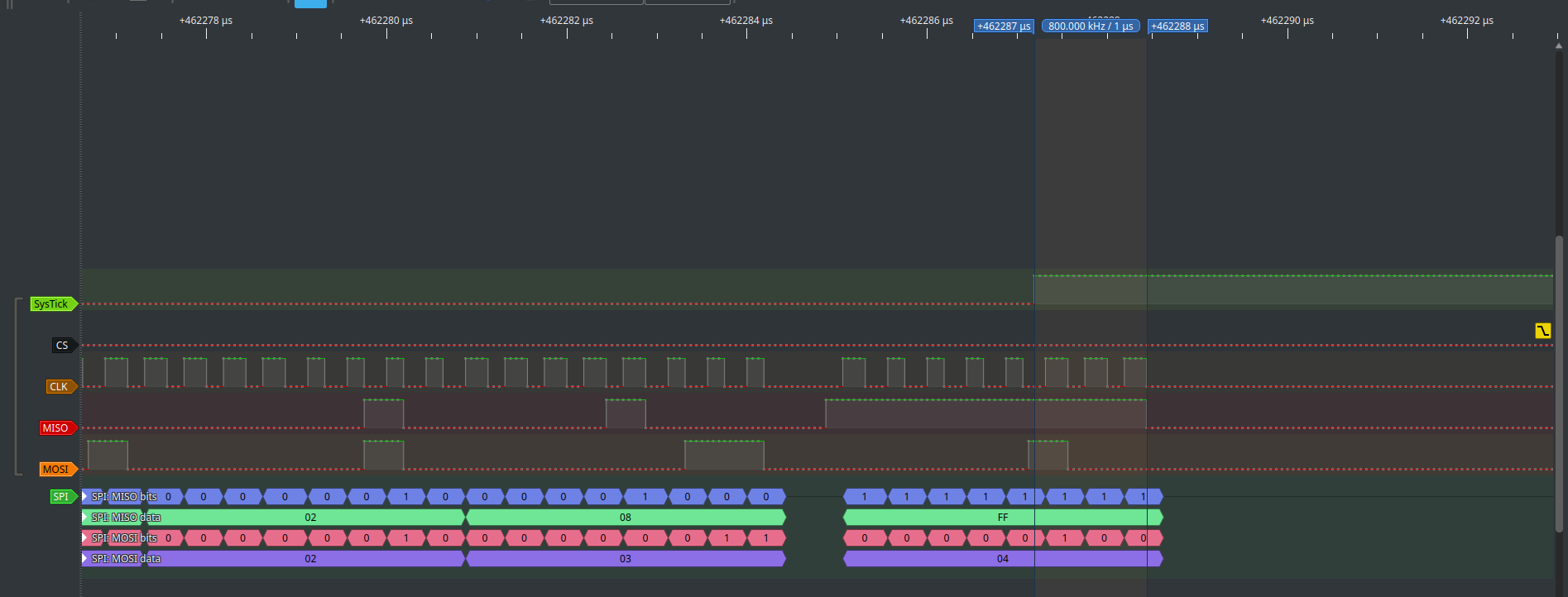This screenshot has height=597, width=1568.
Task: Click the 800.000 kHz / 1 µs cursor label
Action: pyautogui.click(x=1091, y=26)
